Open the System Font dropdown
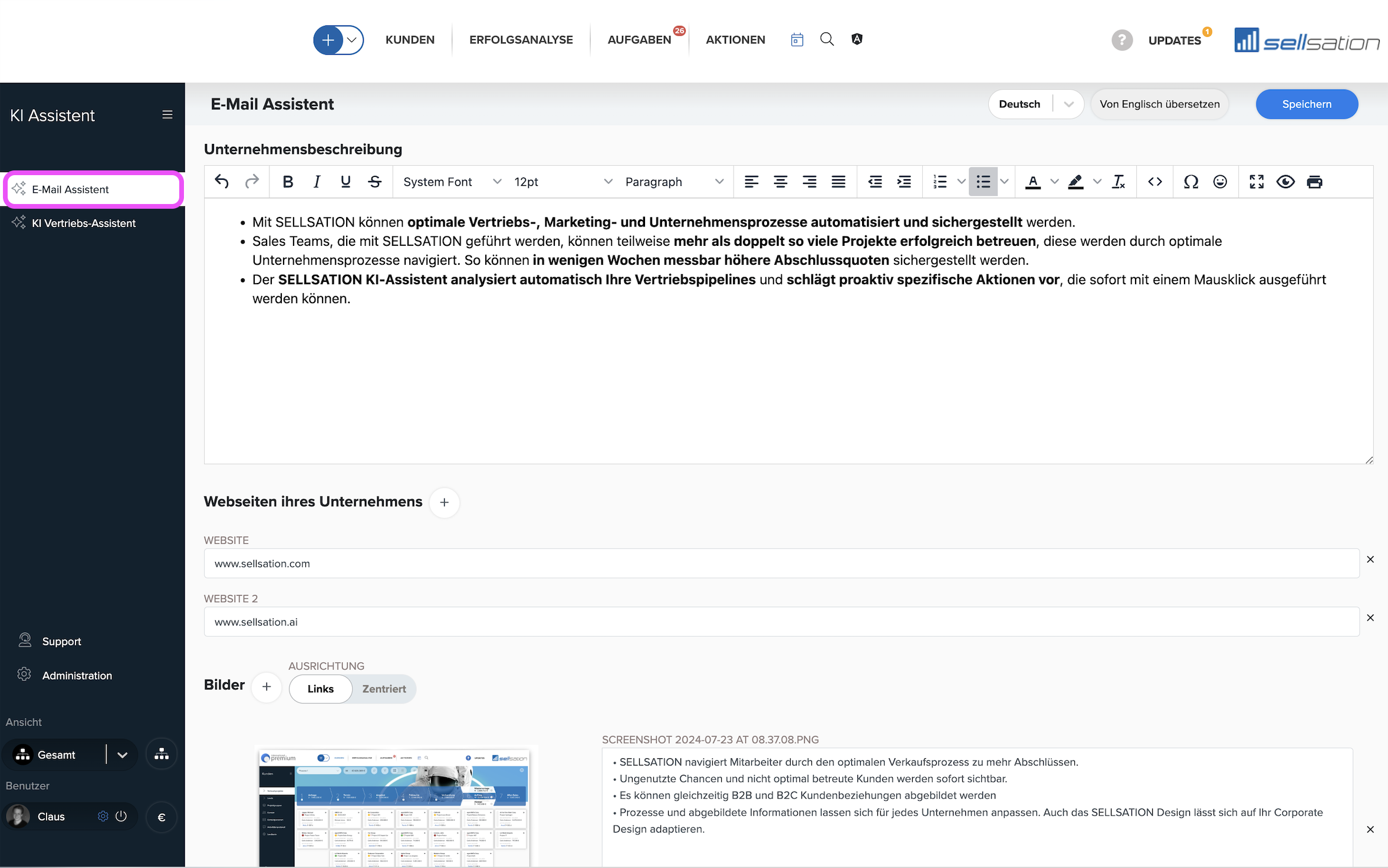1388x868 pixels. pos(452,182)
